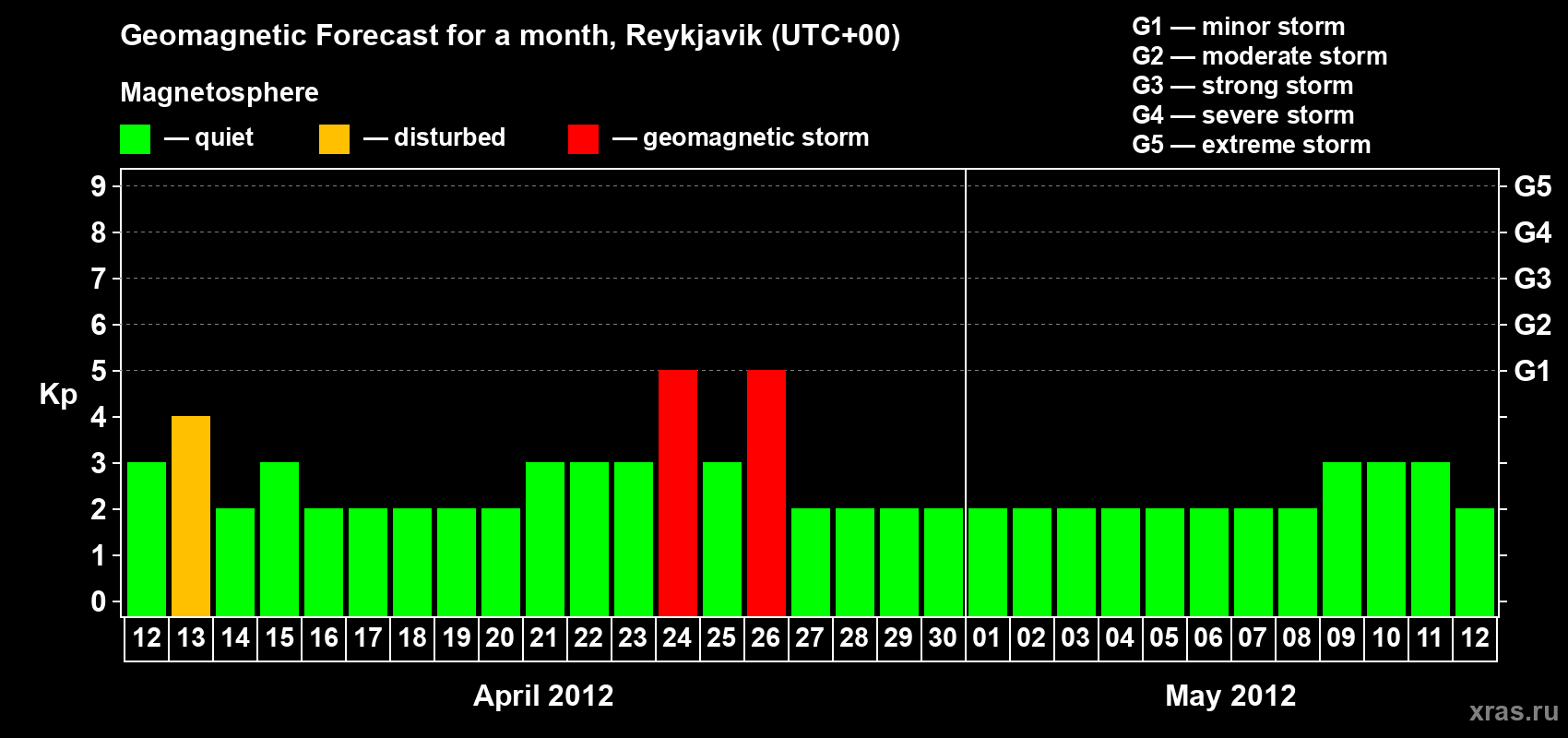Select the red storm bar for April 26
The image size is (1568, 738).
pyautogui.click(x=766, y=493)
